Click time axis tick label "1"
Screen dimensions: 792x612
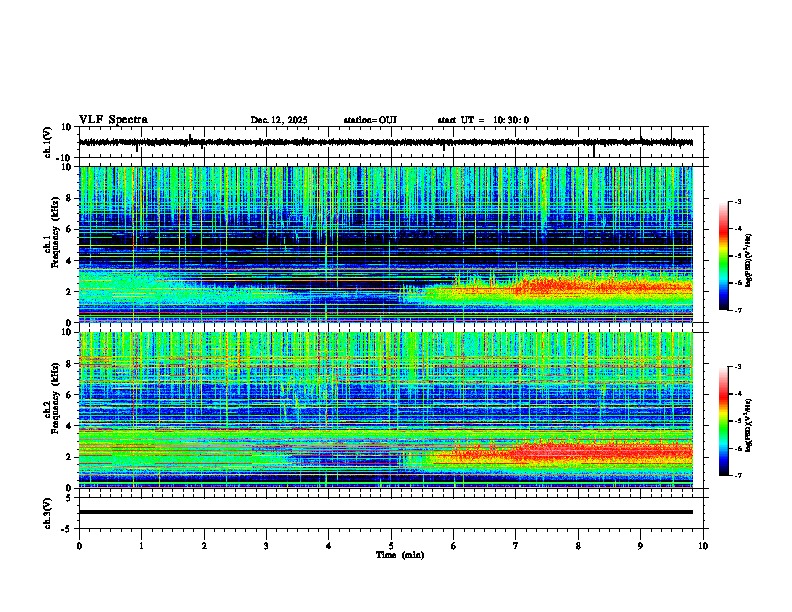click(141, 546)
